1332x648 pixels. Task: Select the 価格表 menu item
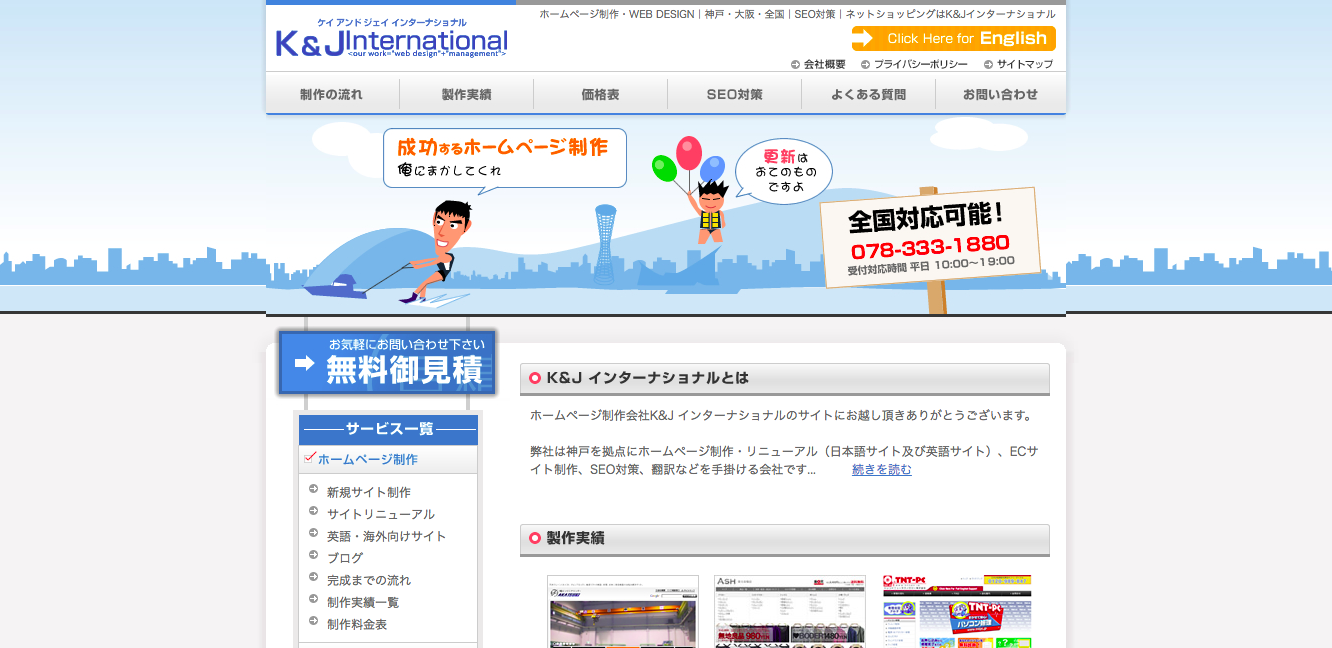600,94
